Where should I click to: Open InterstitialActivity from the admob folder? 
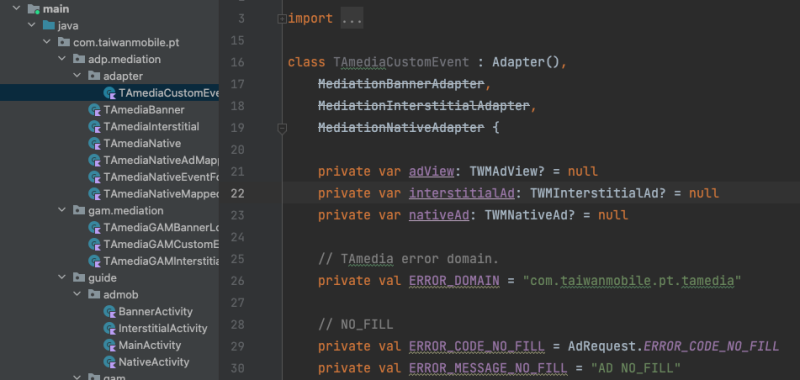(163, 328)
